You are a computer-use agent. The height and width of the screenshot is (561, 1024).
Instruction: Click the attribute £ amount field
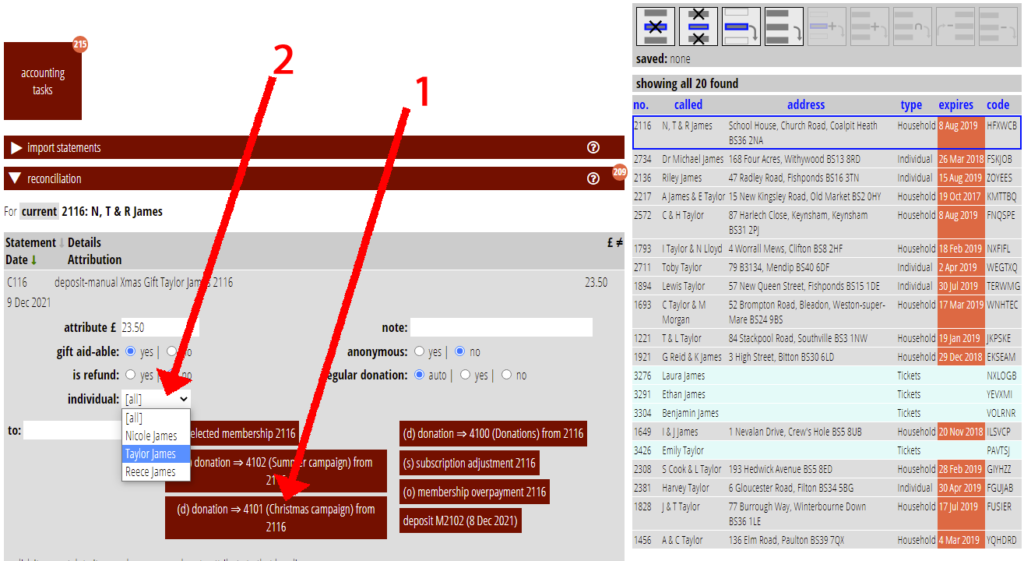coord(159,327)
